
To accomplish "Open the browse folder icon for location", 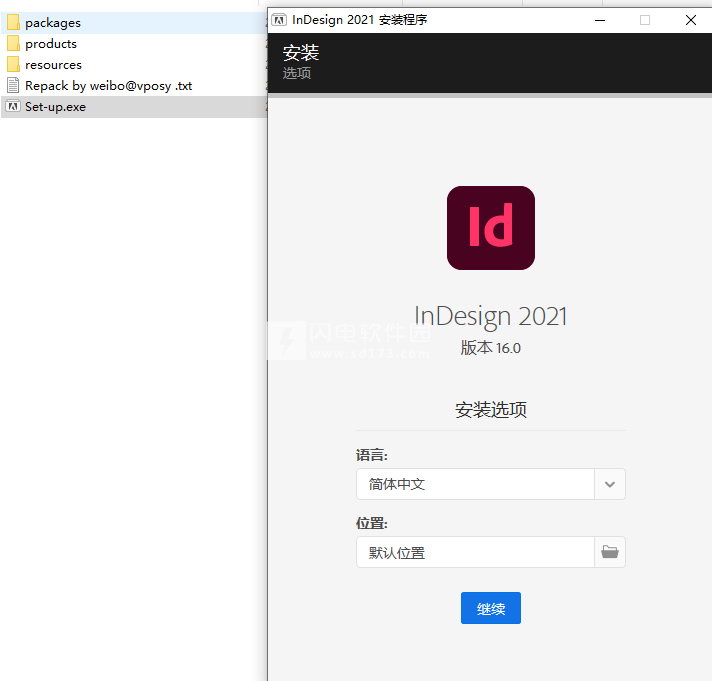I will pyautogui.click(x=610, y=552).
